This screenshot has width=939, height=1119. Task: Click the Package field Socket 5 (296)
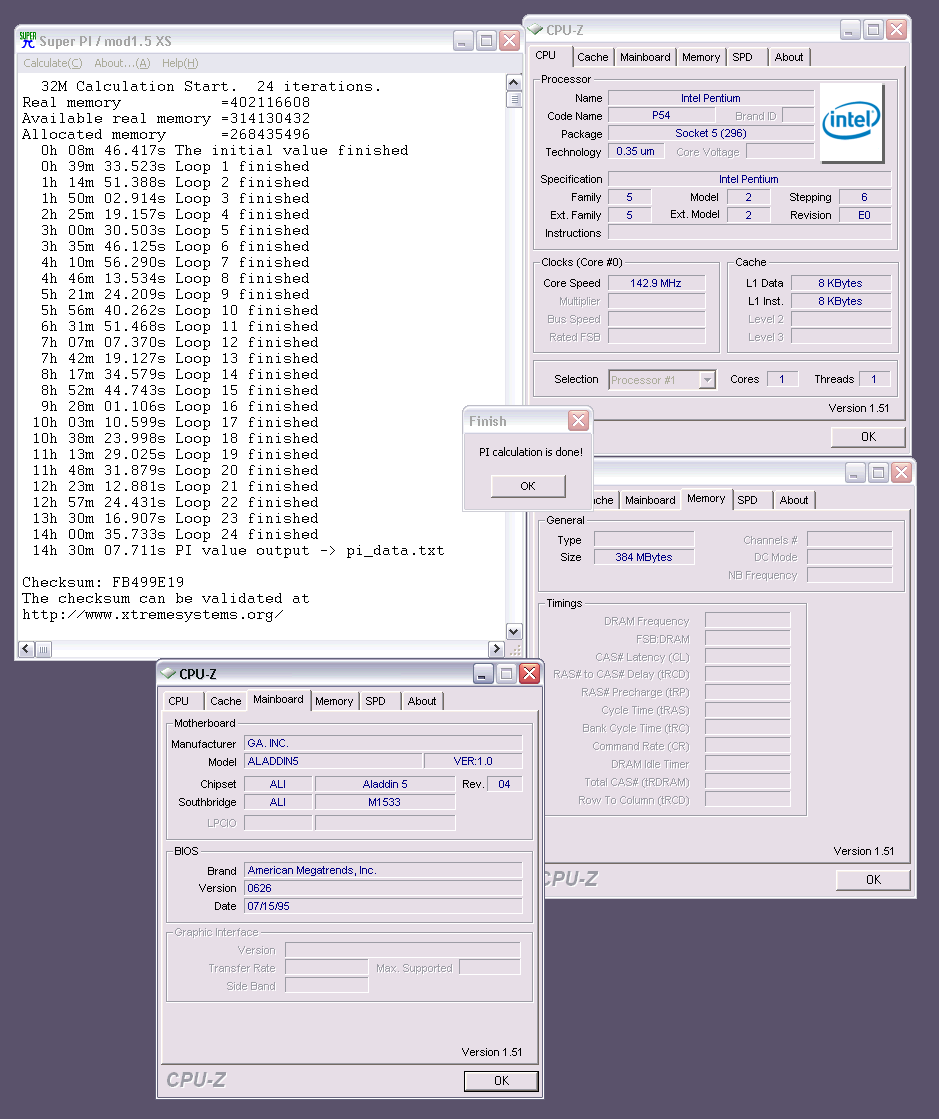tap(711, 133)
